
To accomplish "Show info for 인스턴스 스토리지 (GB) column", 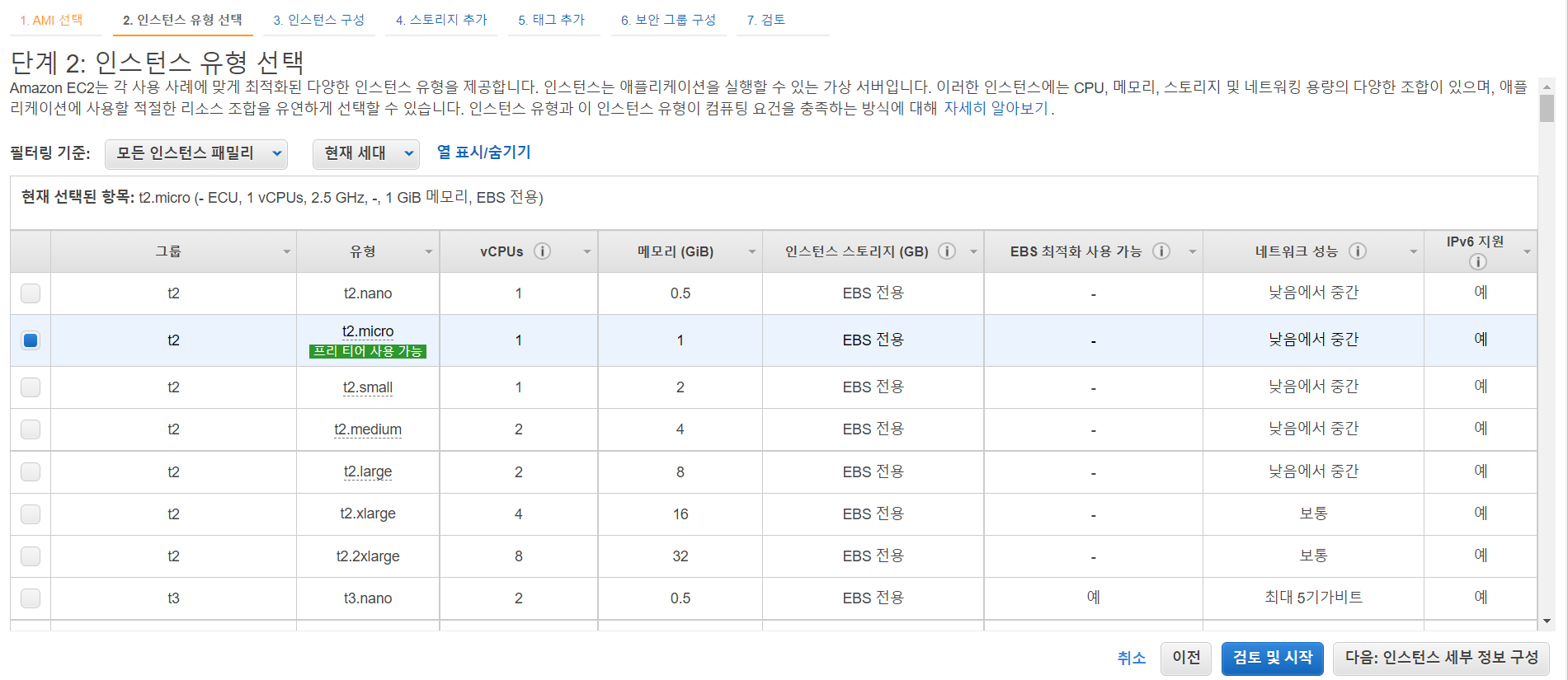I will [x=947, y=251].
